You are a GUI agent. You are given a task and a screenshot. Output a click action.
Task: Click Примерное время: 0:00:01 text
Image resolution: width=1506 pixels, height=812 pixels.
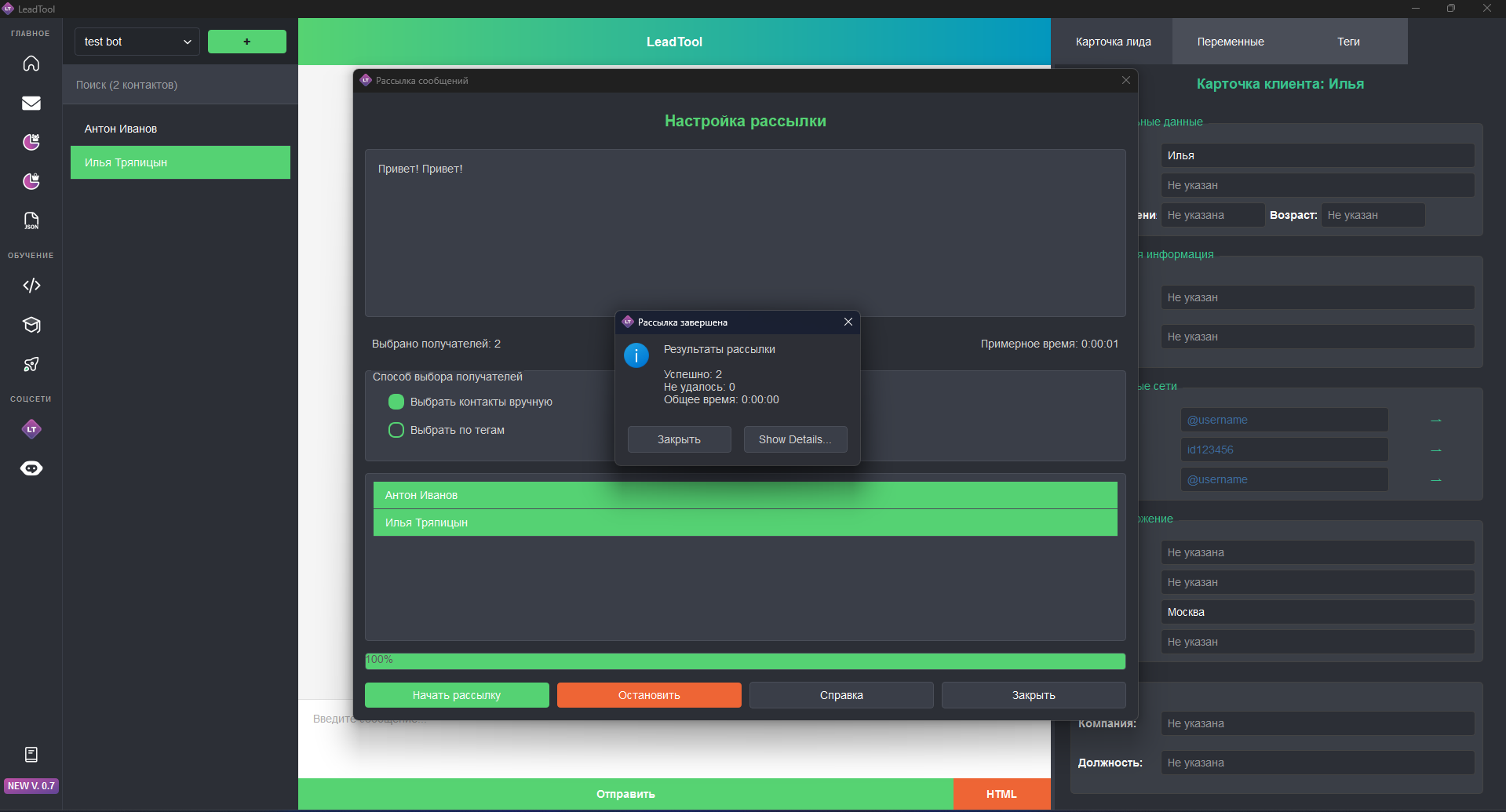1049,344
